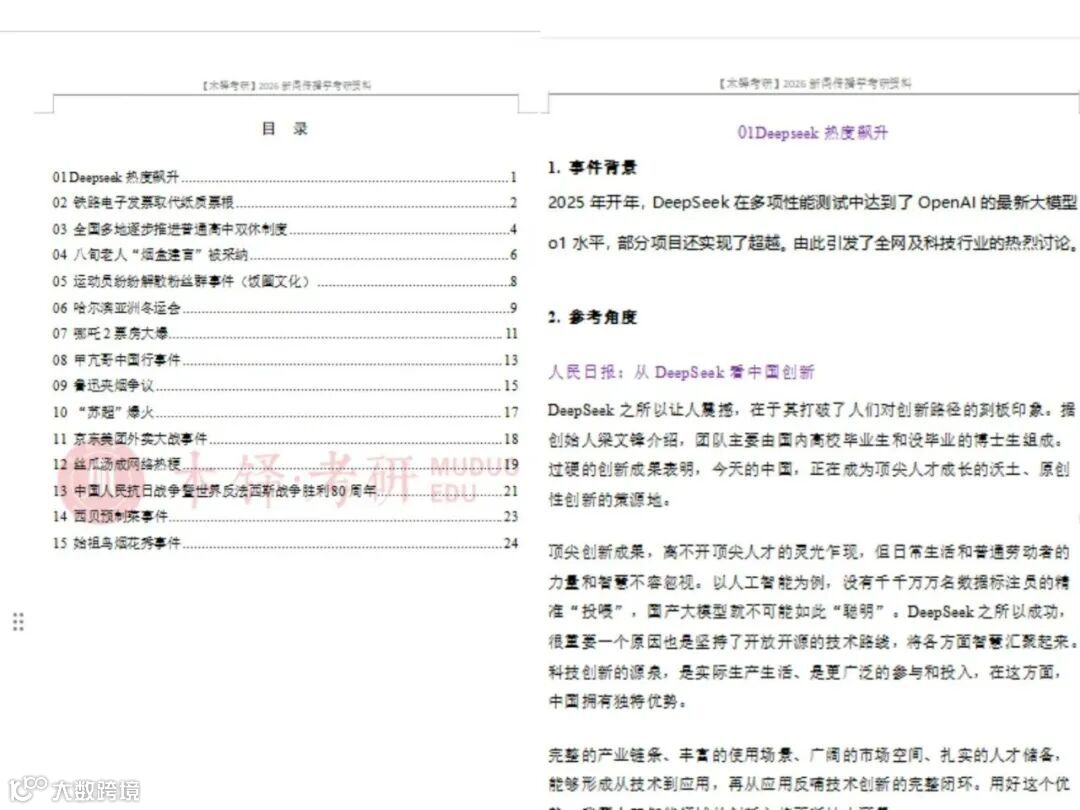Click the six-dot drag handle icon
Viewport: 1080px width, 810px height.
pos(19,622)
